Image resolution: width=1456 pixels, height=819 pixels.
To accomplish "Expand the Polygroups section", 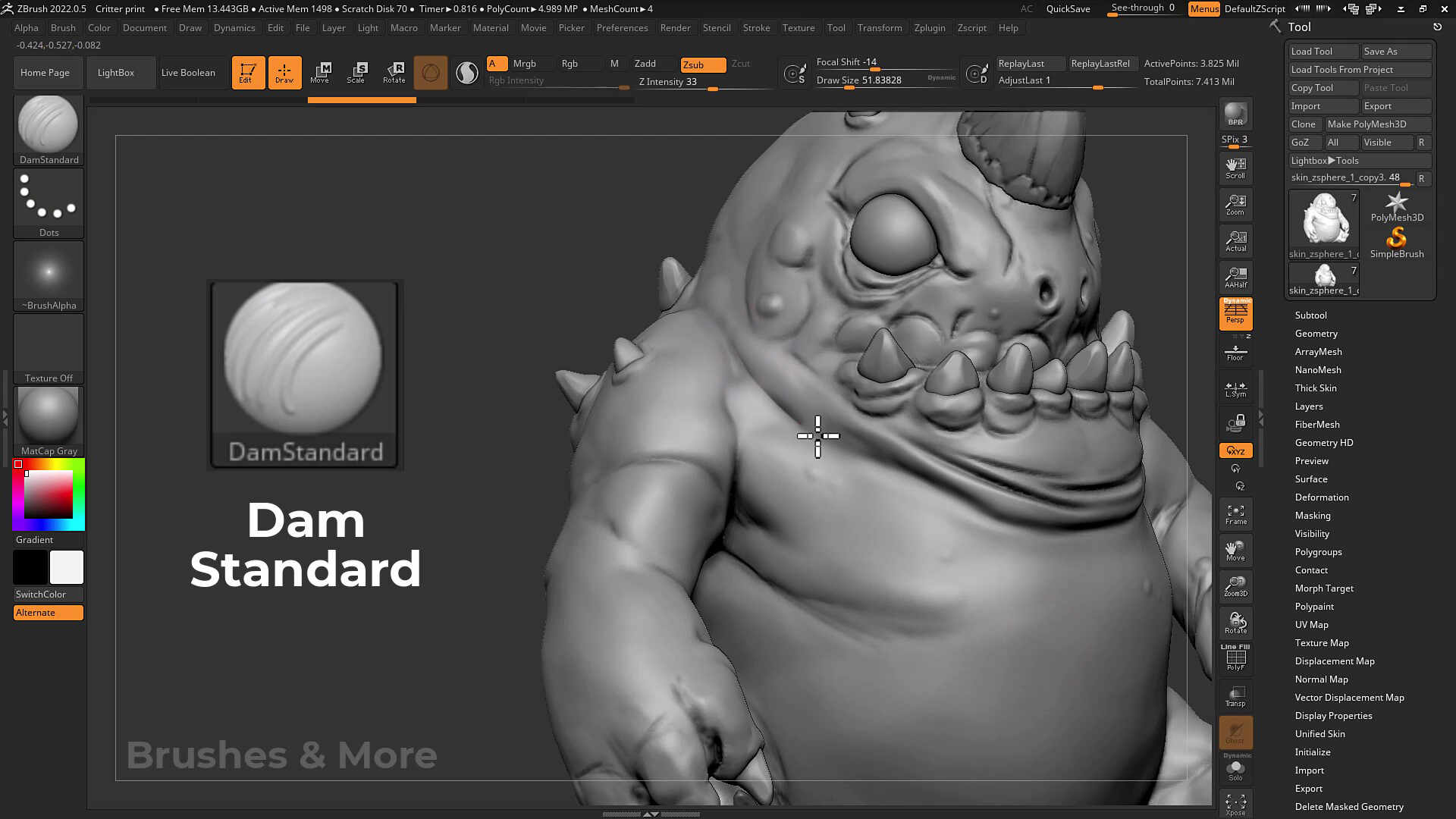I will tap(1318, 552).
